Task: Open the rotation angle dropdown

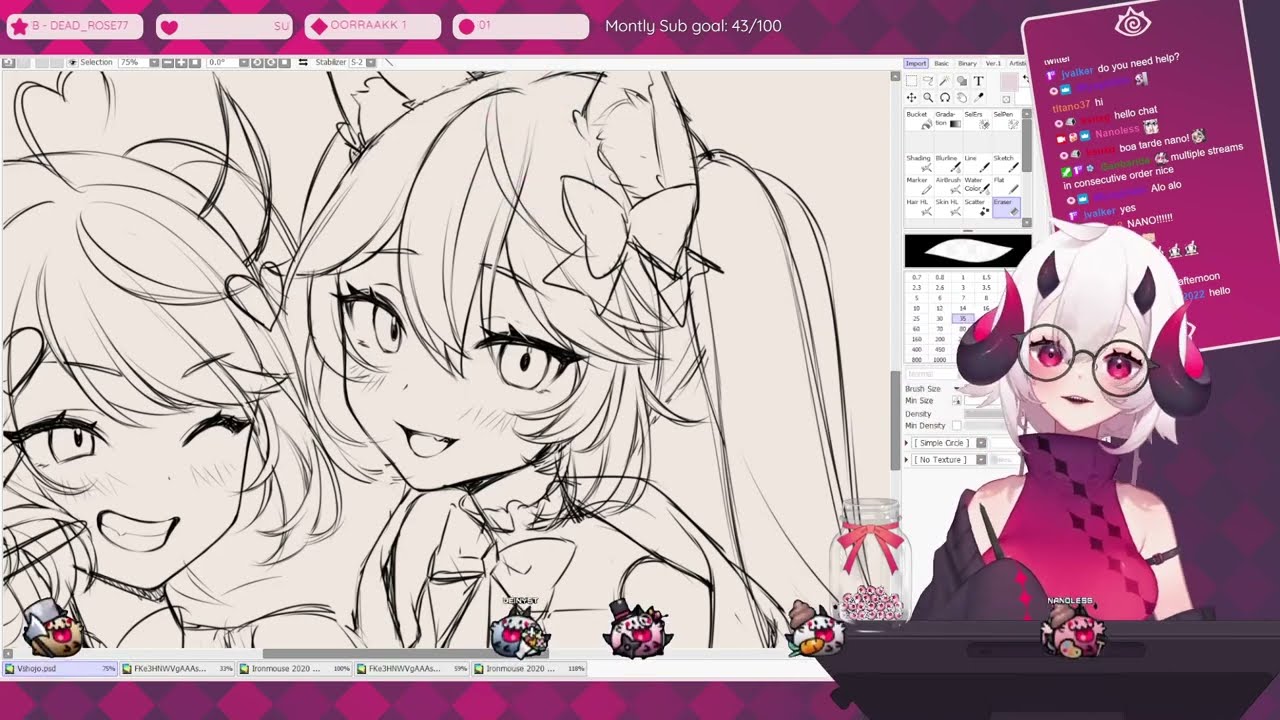Action: point(246,62)
